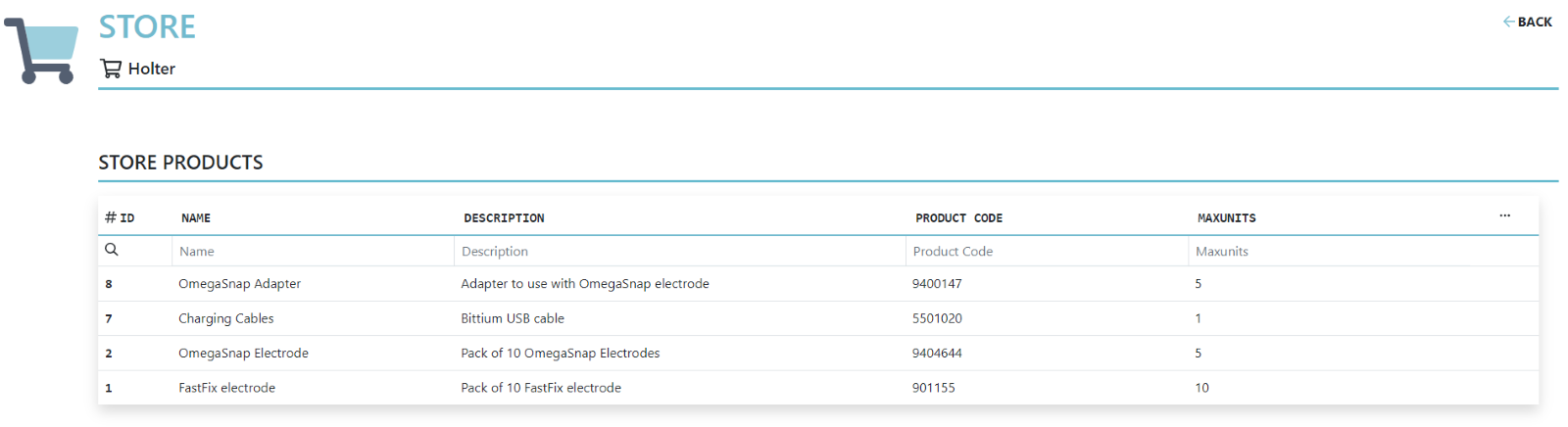1568x427 pixels.
Task: Focus the Maxunits filter input field
Action: tap(1362, 252)
